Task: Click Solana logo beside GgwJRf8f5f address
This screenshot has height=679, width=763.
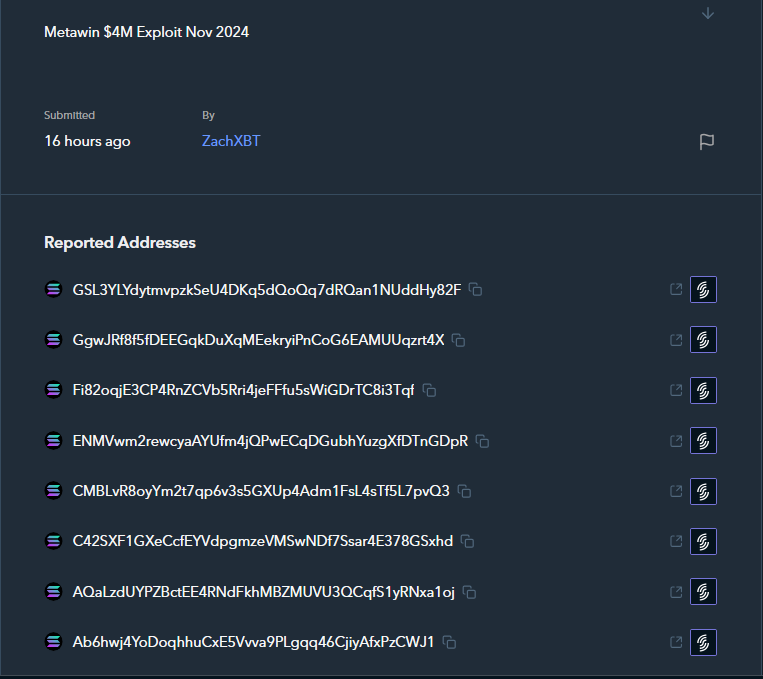Action: pos(53,340)
